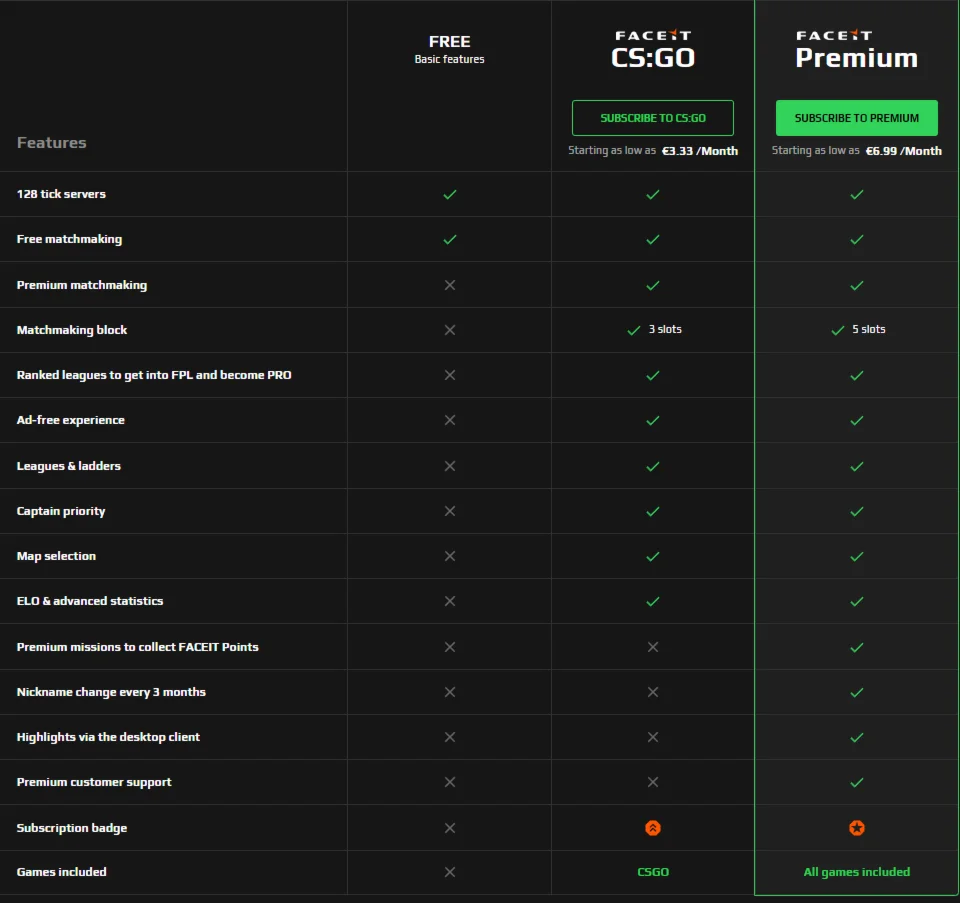Click the Free column X for Map selection
960x903 pixels.
click(x=450, y=556)
